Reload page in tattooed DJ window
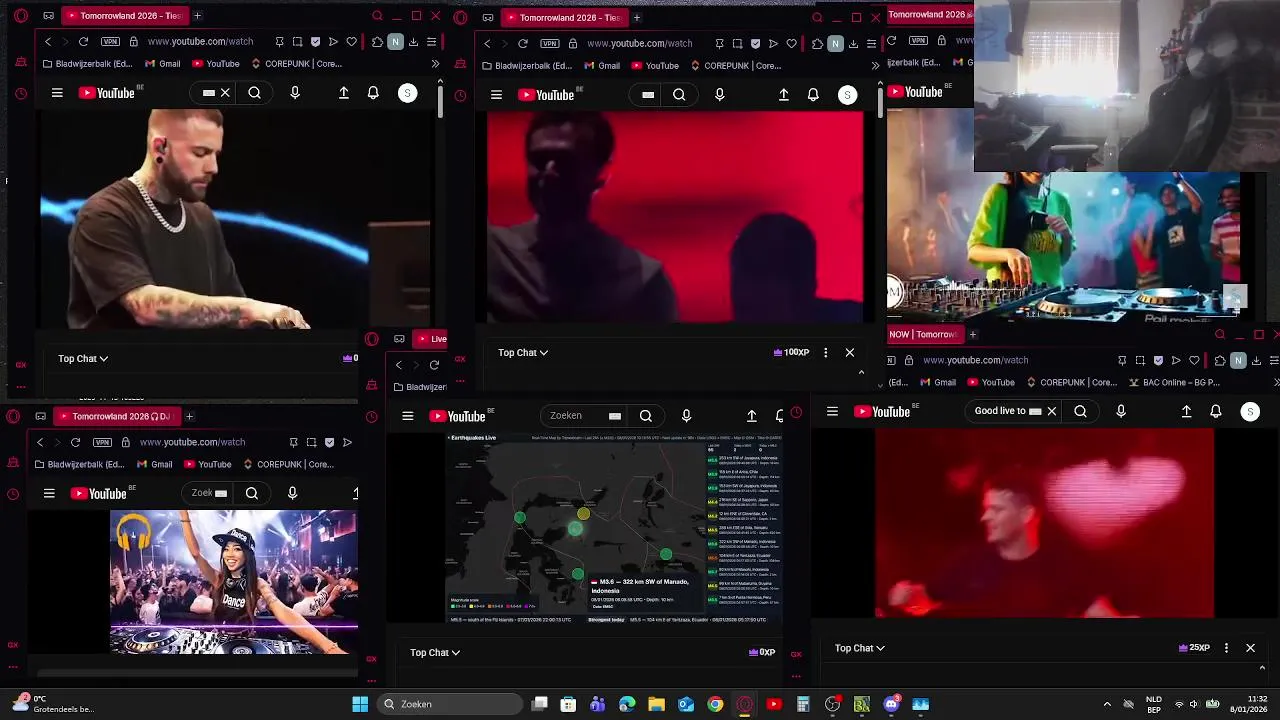The image size is (1280, 720). 83,42
